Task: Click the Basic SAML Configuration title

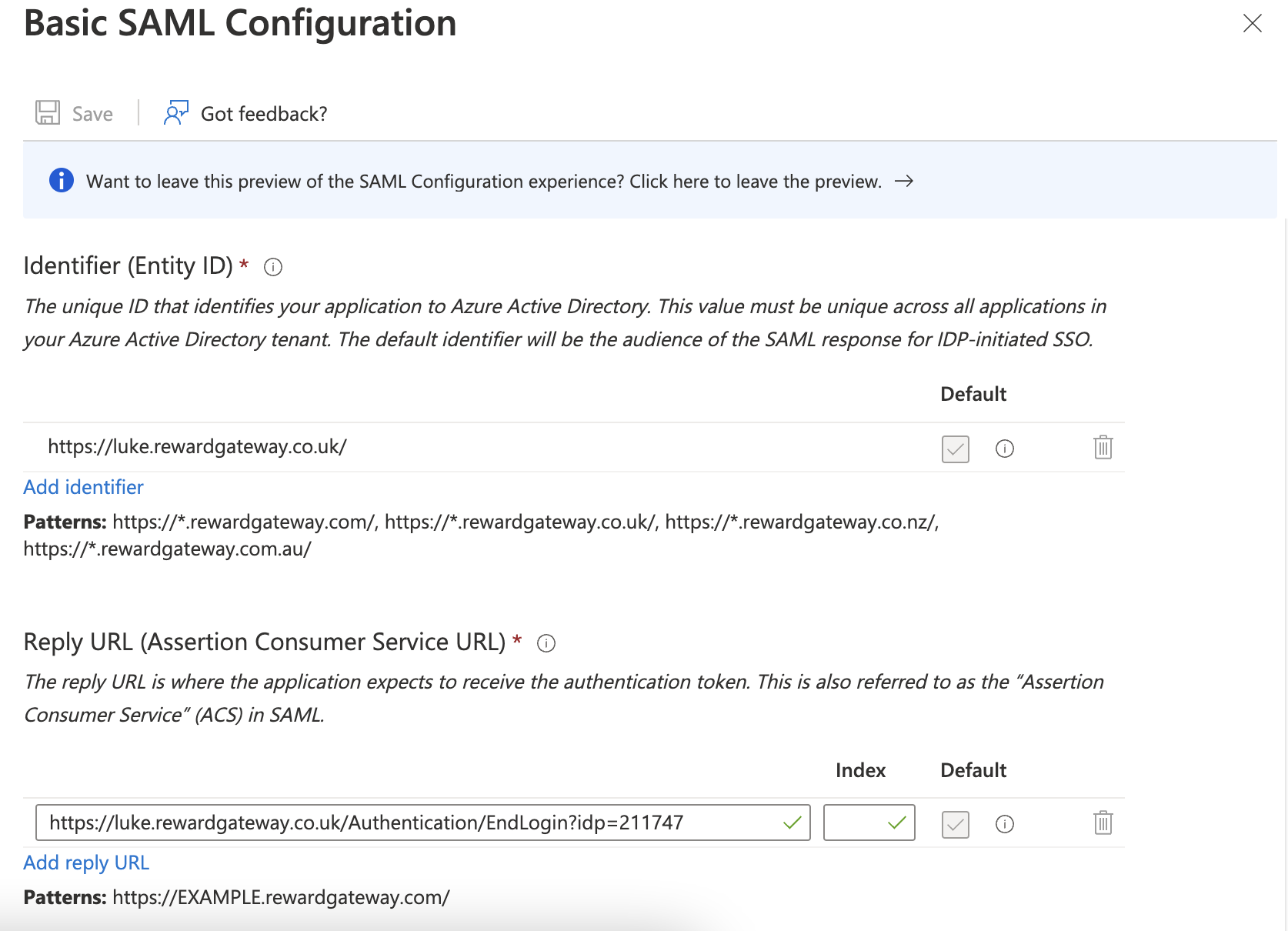Action: pos(240,23)
